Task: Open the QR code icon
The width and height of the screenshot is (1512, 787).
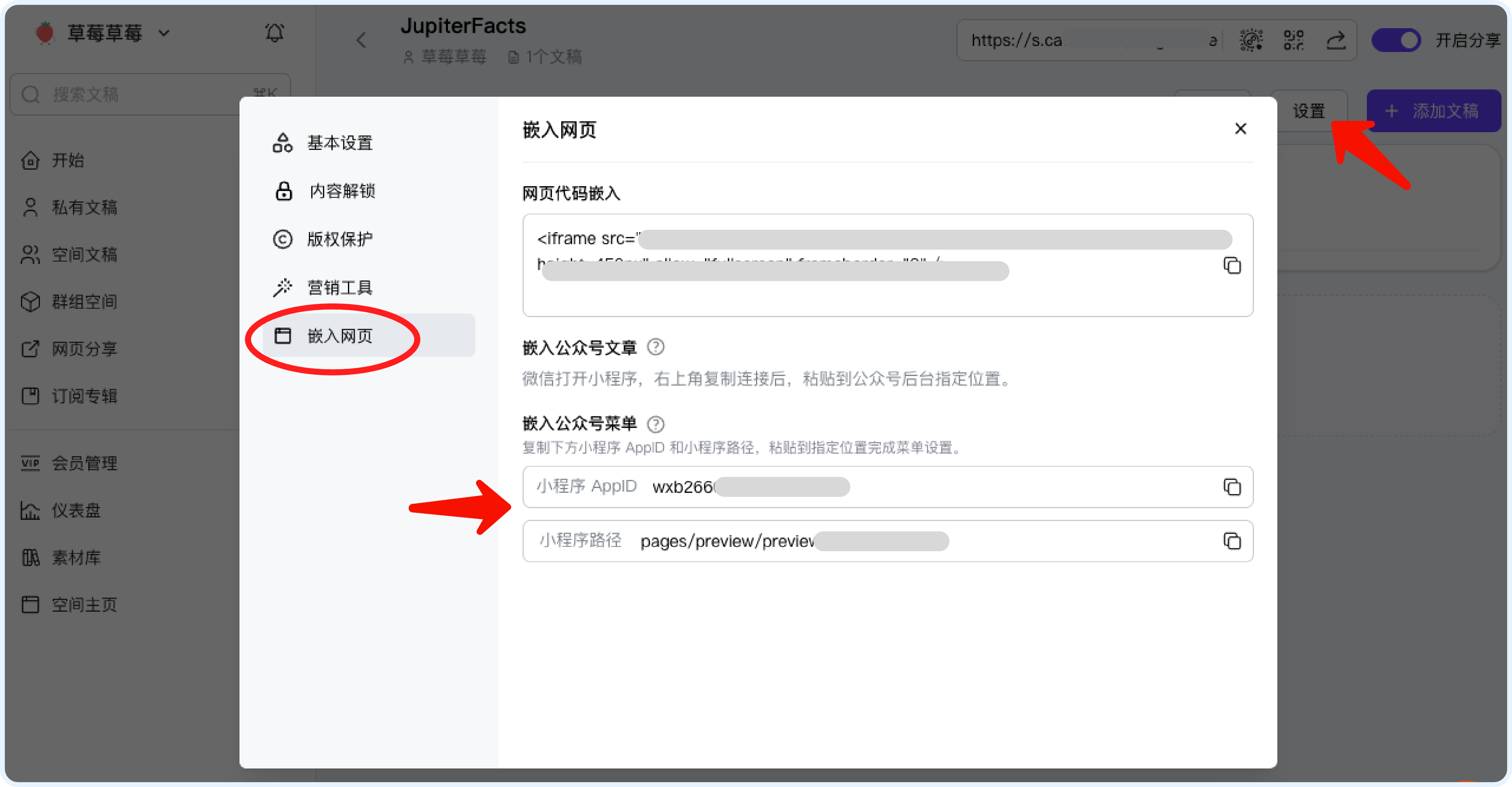Action: pyautogui.click(x=1293, y=40)
